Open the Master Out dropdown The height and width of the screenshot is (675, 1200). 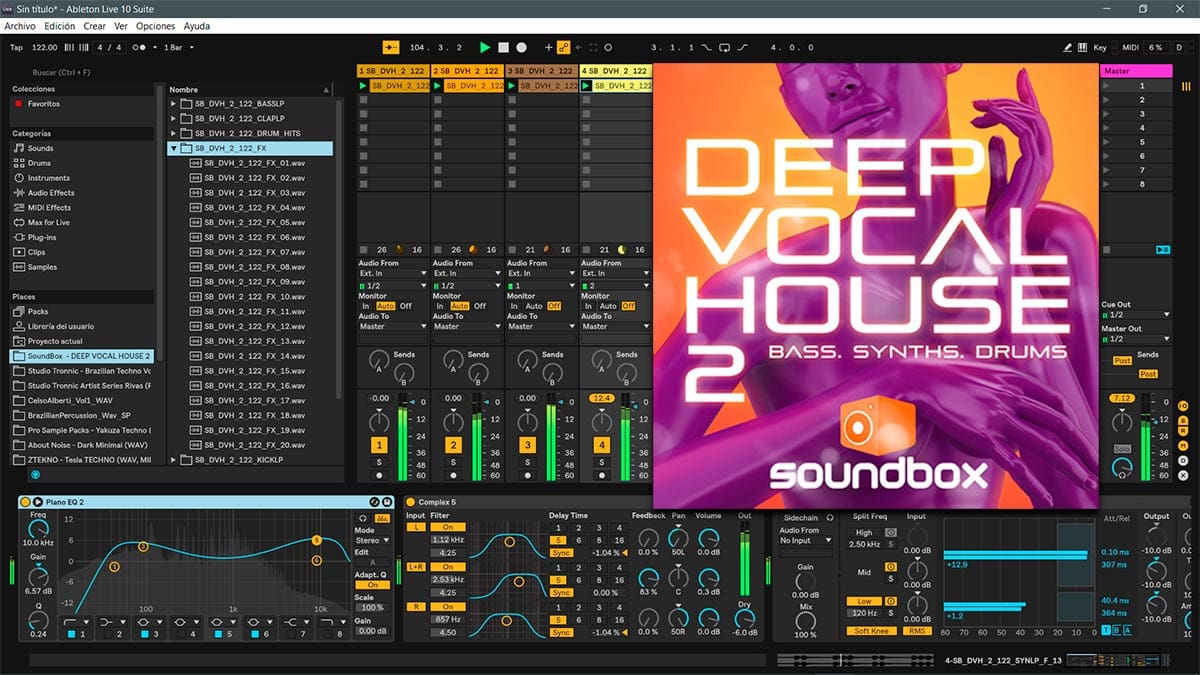pyautogui.click(x=1135, y=339)
